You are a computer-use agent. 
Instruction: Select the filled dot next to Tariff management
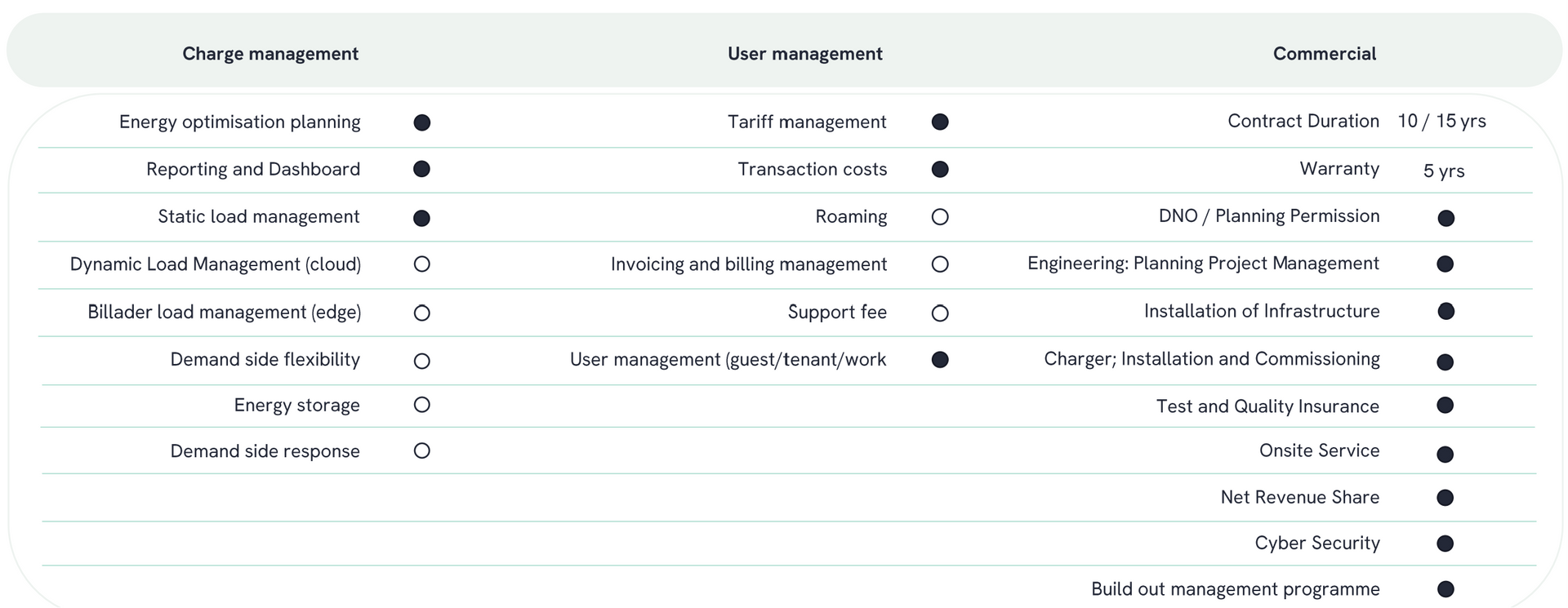click(x=940, y=122)
